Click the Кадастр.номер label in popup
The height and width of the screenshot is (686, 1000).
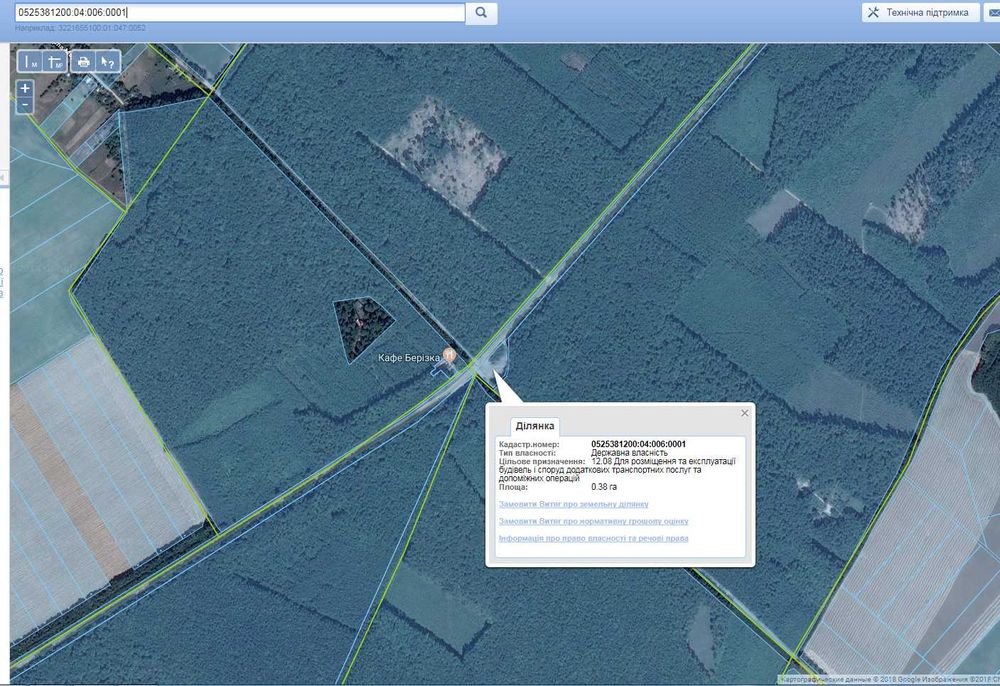tap(529, 444)
